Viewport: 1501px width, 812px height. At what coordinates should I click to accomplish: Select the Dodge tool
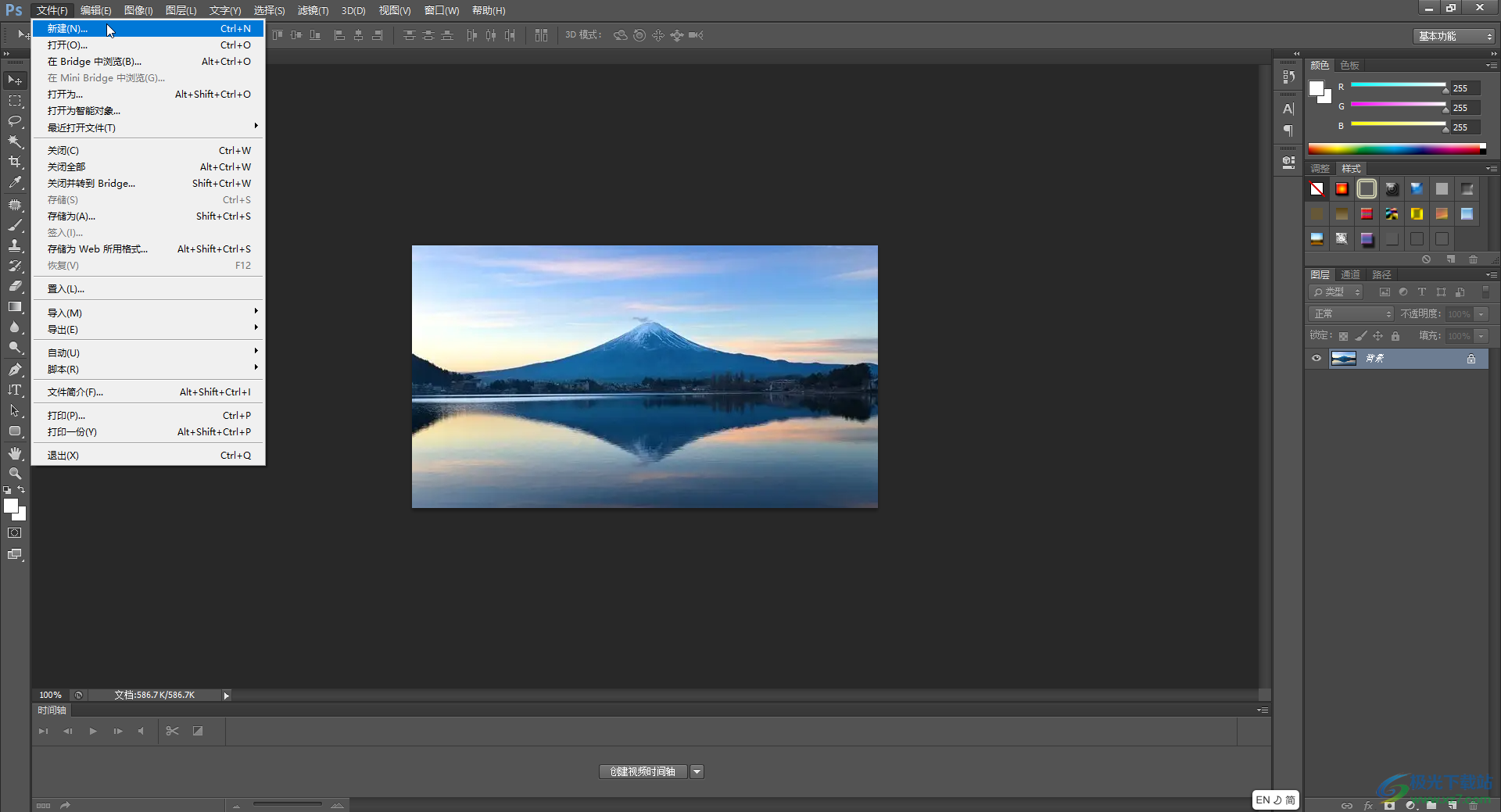(15, 347)
